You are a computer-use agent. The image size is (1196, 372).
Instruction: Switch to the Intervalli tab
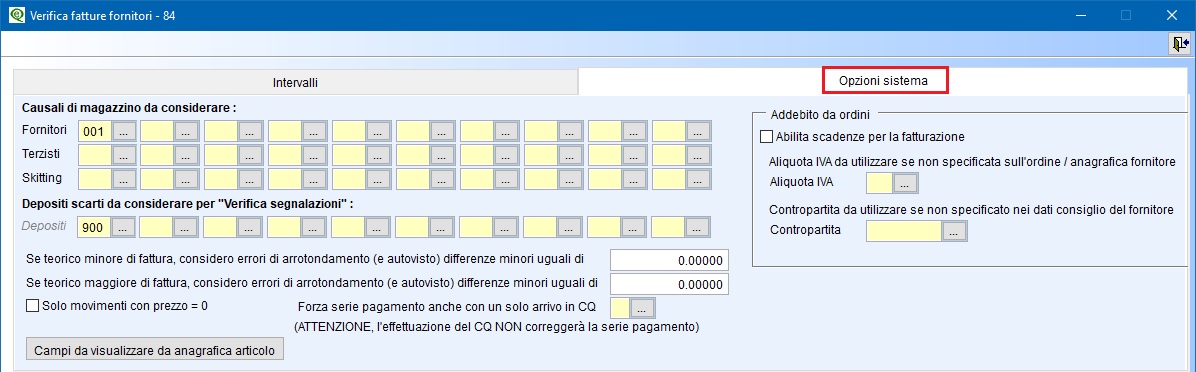pos(295,82)
